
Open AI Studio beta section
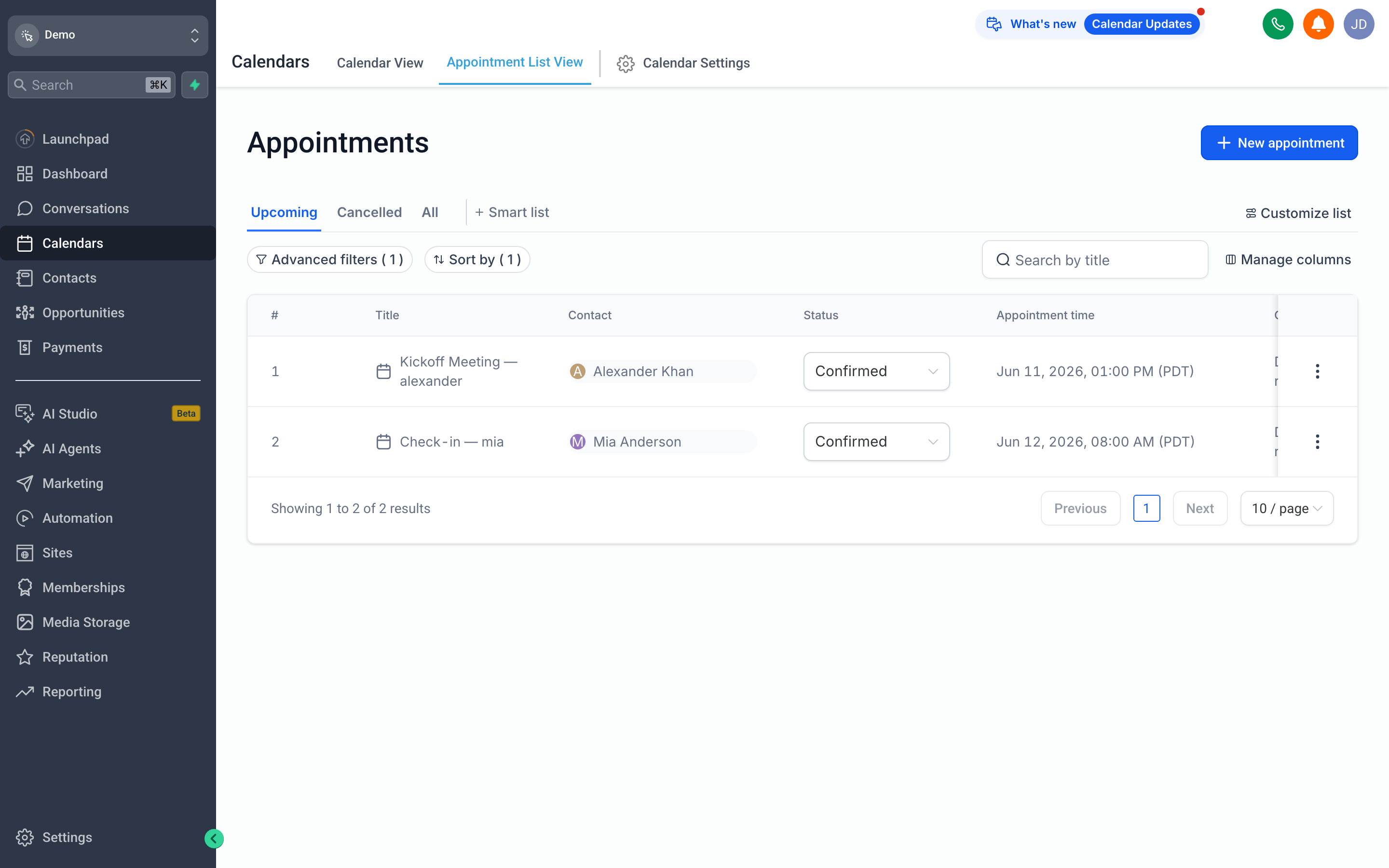pos(108,413)
